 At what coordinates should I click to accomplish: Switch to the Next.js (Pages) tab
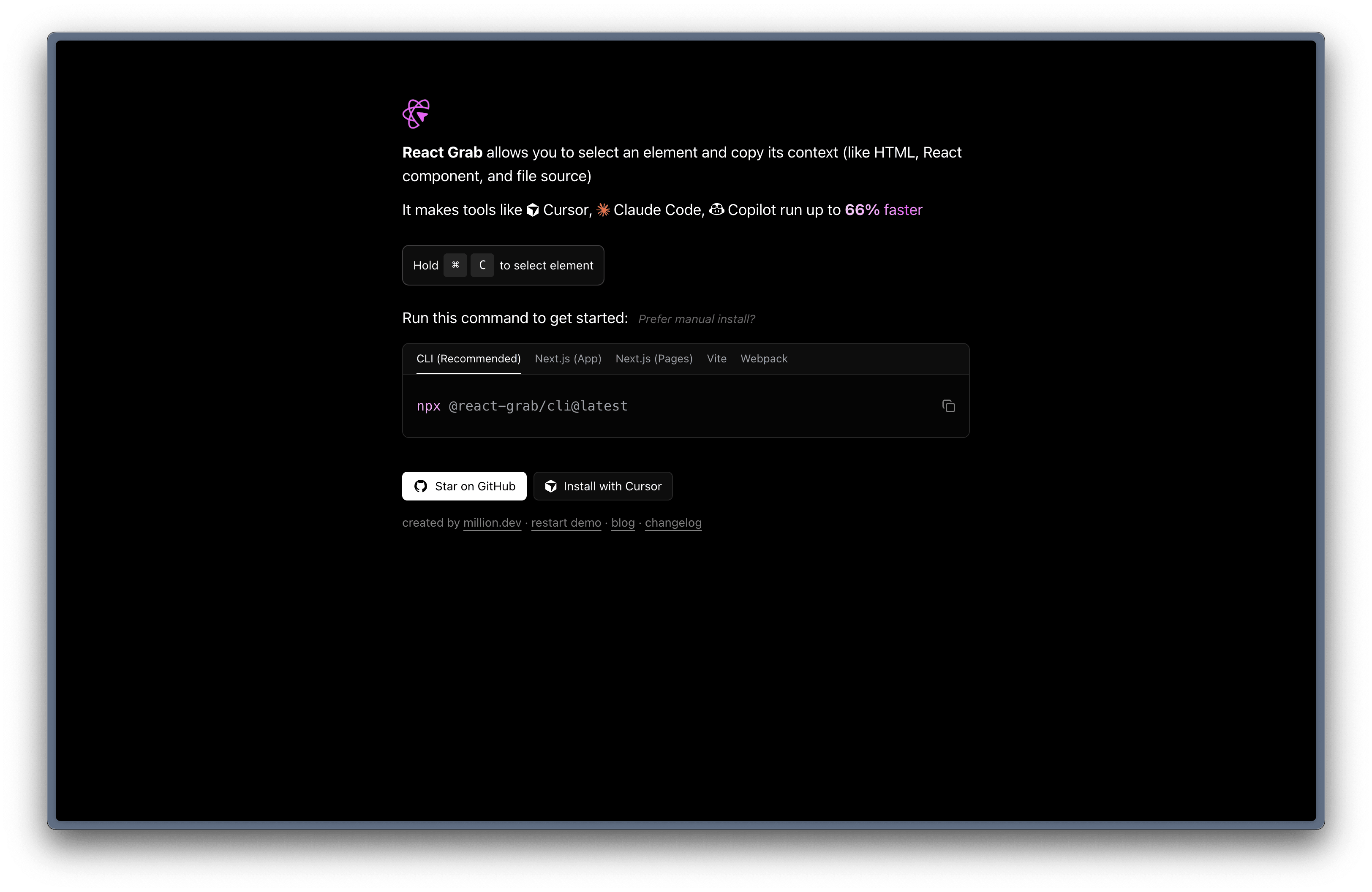[x=654, y=359]
